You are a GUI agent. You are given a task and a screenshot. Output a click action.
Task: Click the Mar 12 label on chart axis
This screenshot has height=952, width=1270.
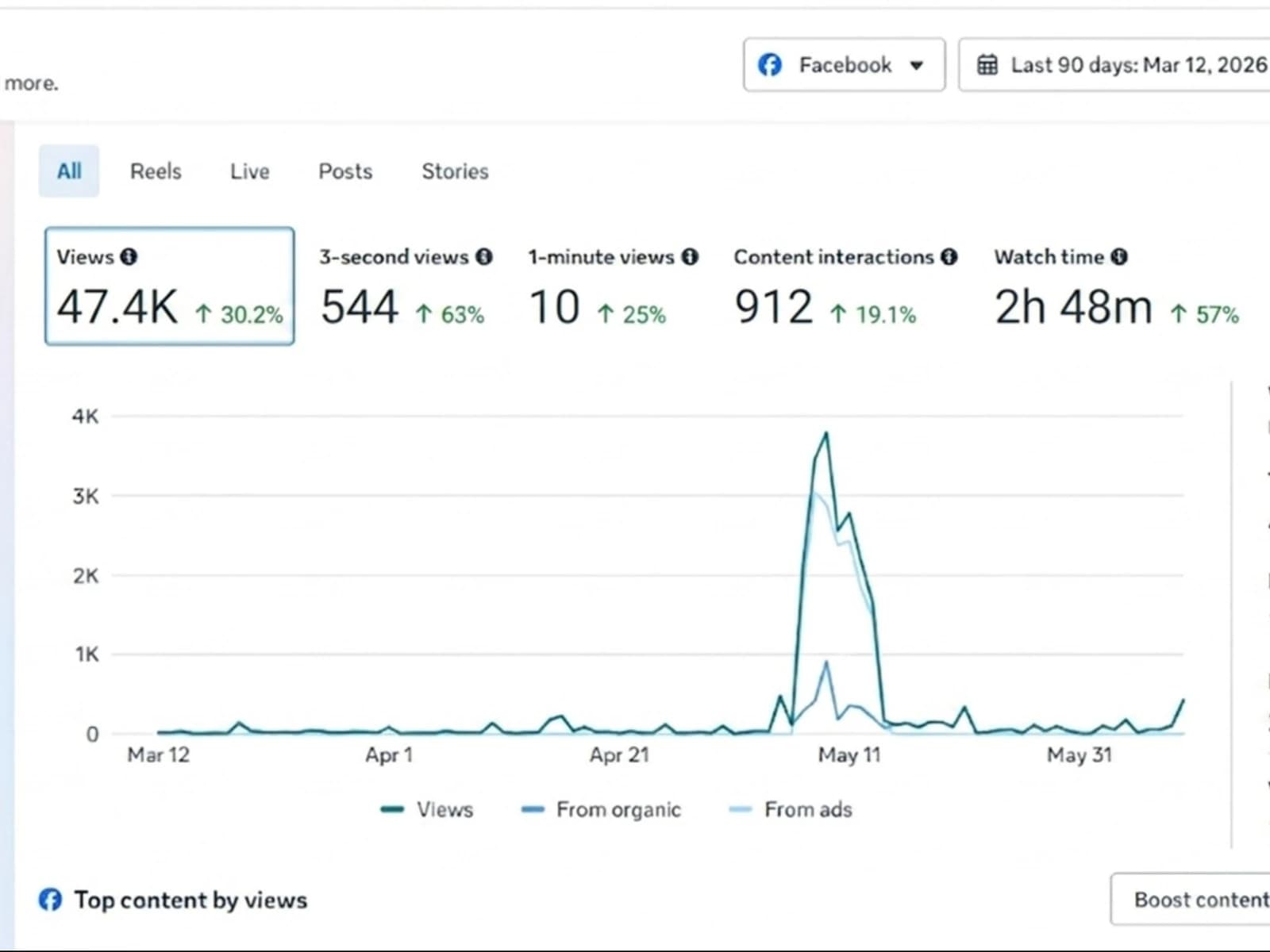[159, 754]
